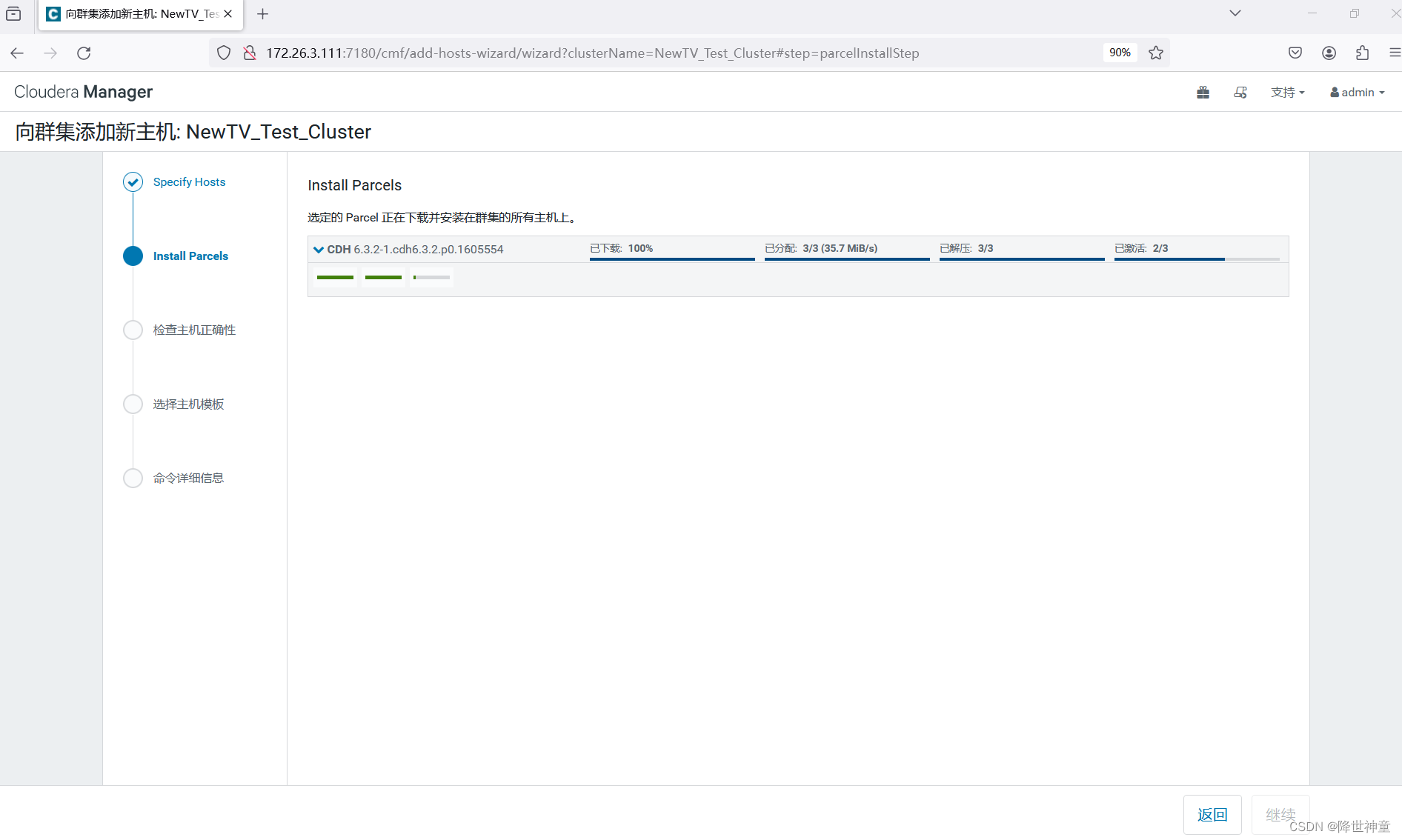Open the Firefox application menu

pos(1394,53)
